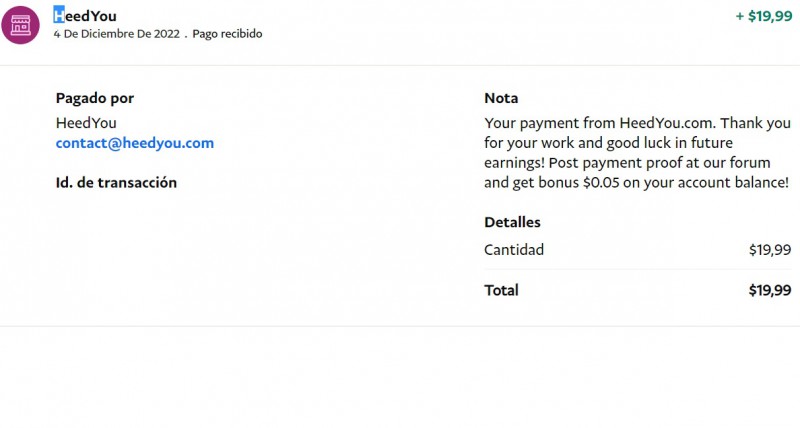Click the HeedYou payer name under Pagado por
Viewport: 800px width, 428px height.
click(86, 122)
